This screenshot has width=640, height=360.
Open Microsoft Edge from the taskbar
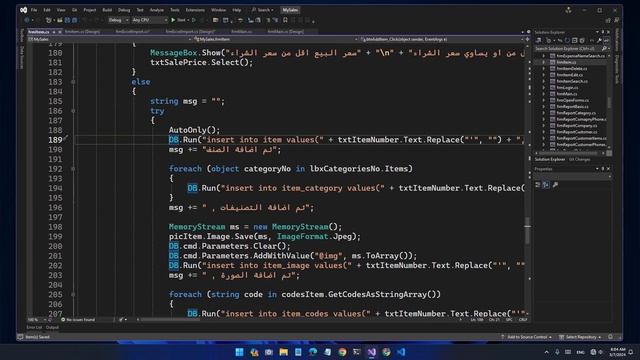click(313, 352)
